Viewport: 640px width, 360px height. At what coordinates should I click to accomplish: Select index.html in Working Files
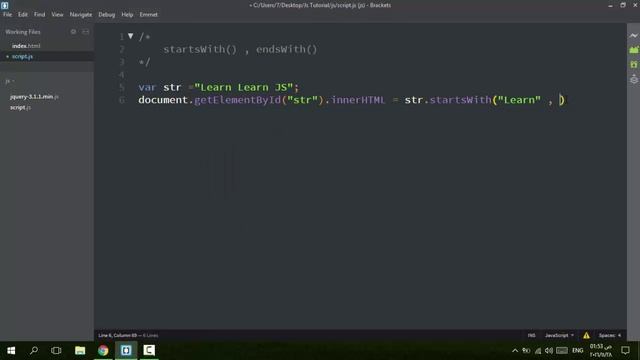[x=26, y=46]
